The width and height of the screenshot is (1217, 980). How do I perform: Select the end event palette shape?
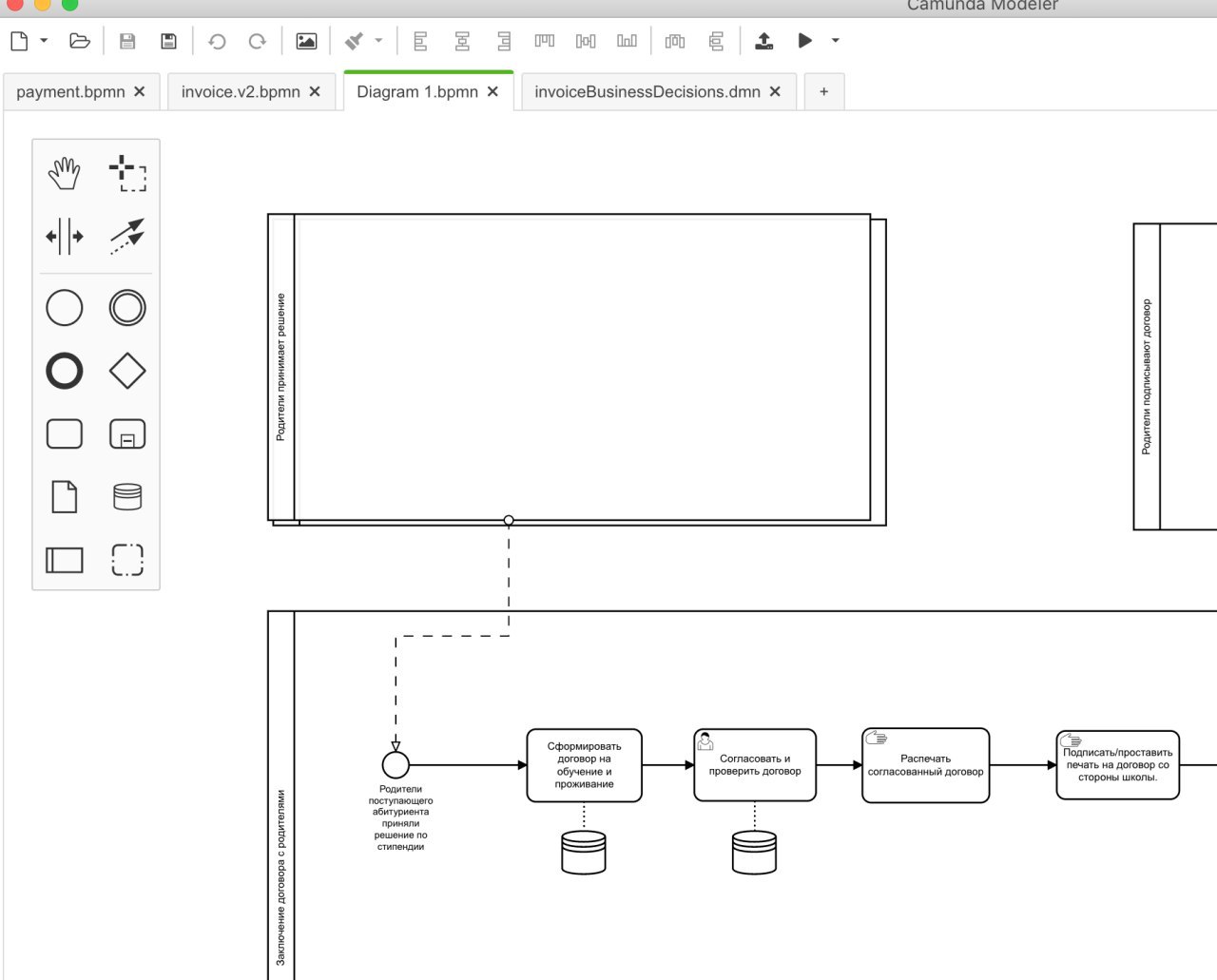[65, 371]
